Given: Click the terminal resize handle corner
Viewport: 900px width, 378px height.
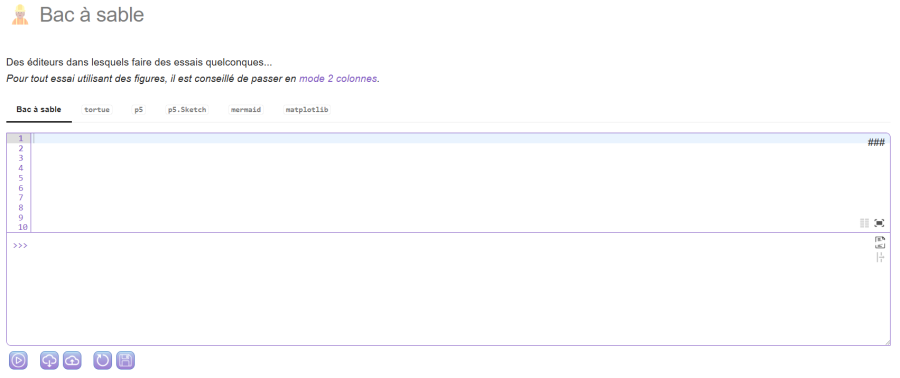Looking at the screenshot, I should coord(887,342).
